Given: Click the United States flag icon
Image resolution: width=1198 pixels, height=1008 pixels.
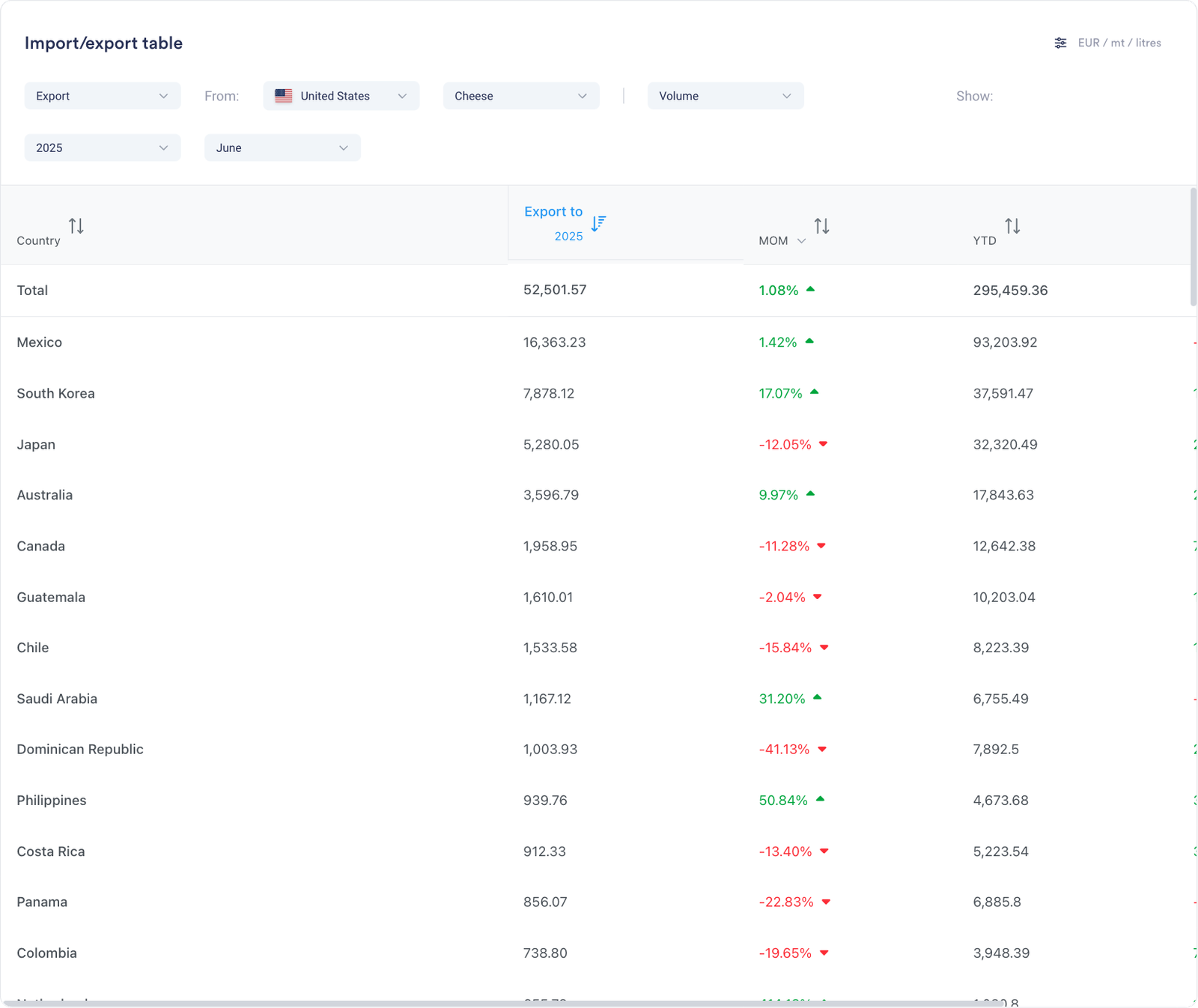Looking at the screenshot, I should tap(284, 96).
